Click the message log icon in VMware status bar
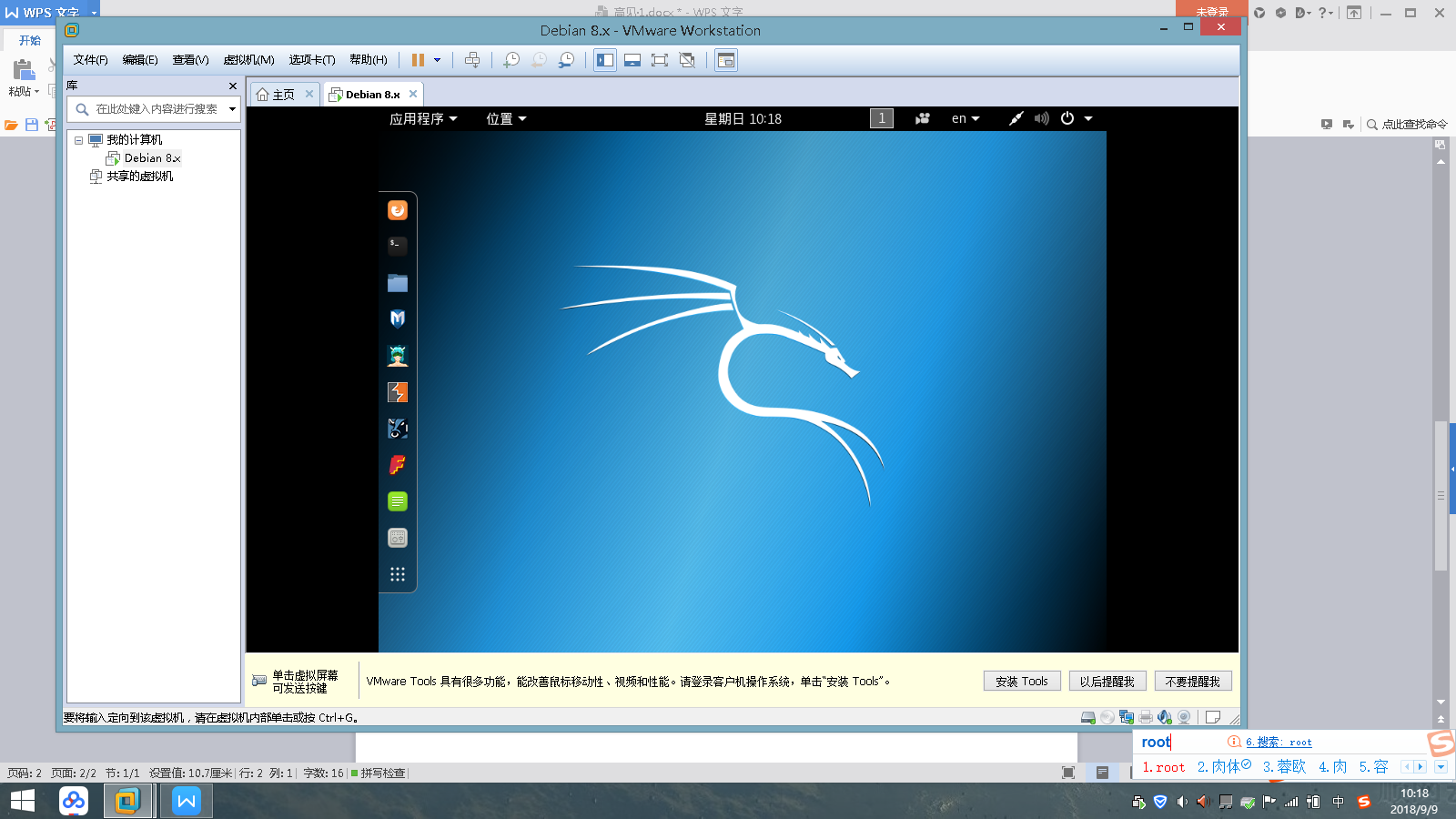 (x=1212, y=717)
